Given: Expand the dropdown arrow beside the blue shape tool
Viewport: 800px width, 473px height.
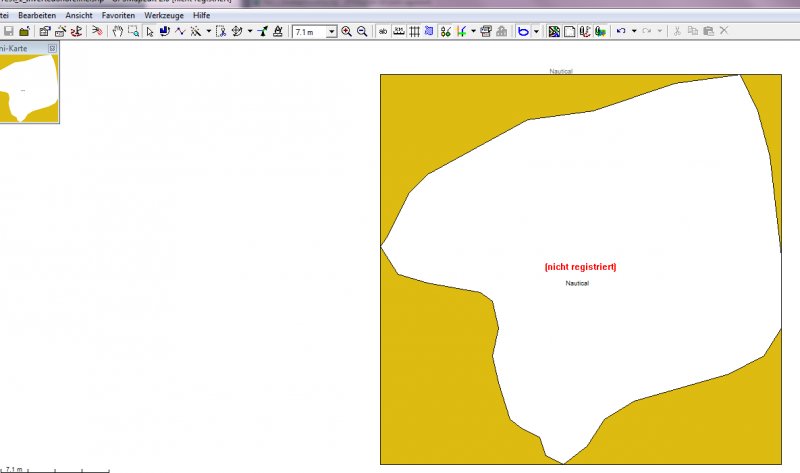Looking at the screenshot, I should (x=536, y=32).
